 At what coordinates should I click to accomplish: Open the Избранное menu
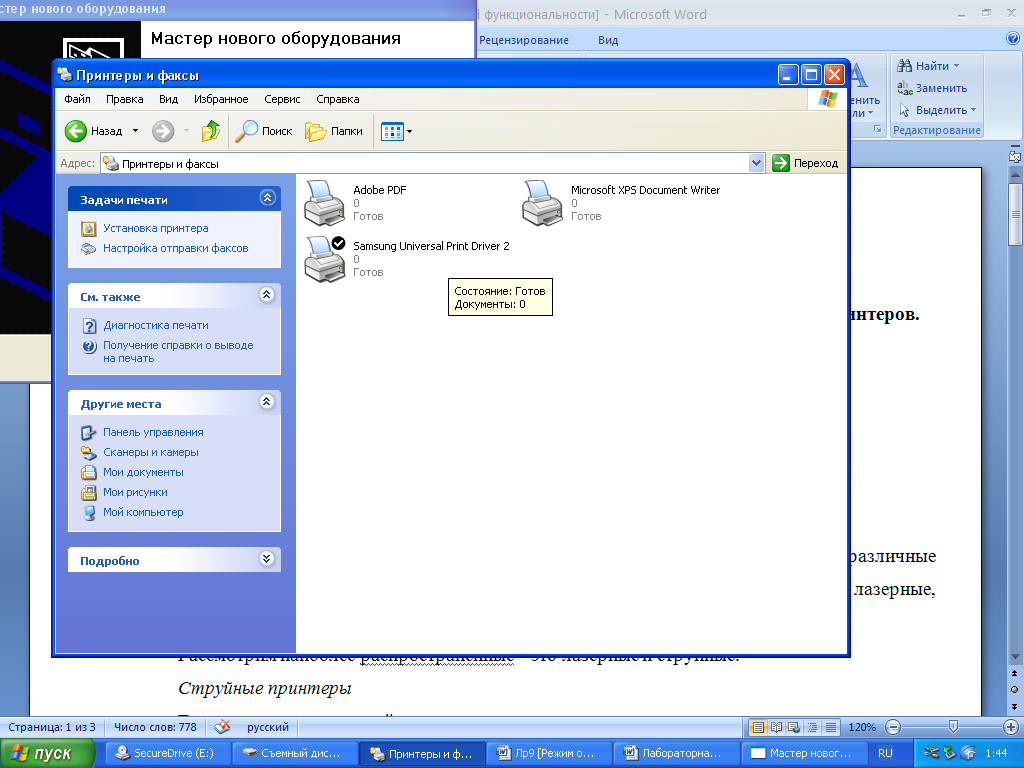tap(221, 99)
